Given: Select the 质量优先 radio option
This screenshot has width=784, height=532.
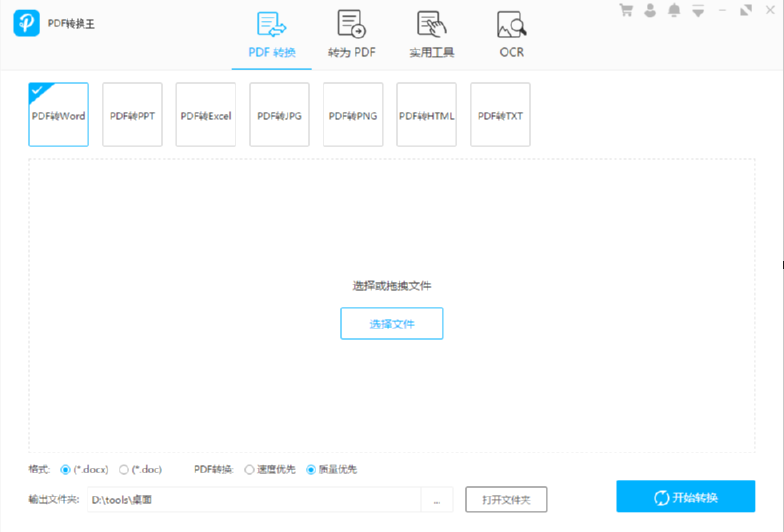Looking at the screenshot, I should click(311, 470).
